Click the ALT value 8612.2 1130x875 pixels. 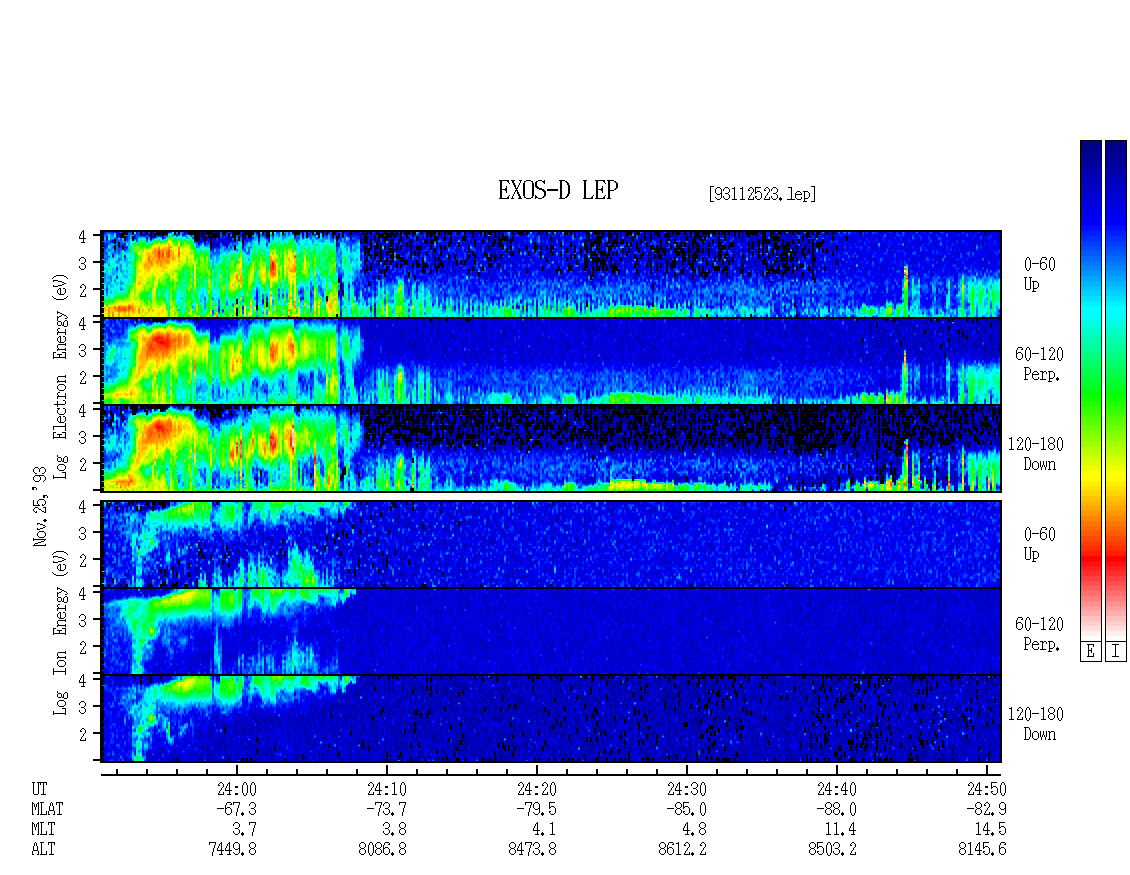pos(682,849)
